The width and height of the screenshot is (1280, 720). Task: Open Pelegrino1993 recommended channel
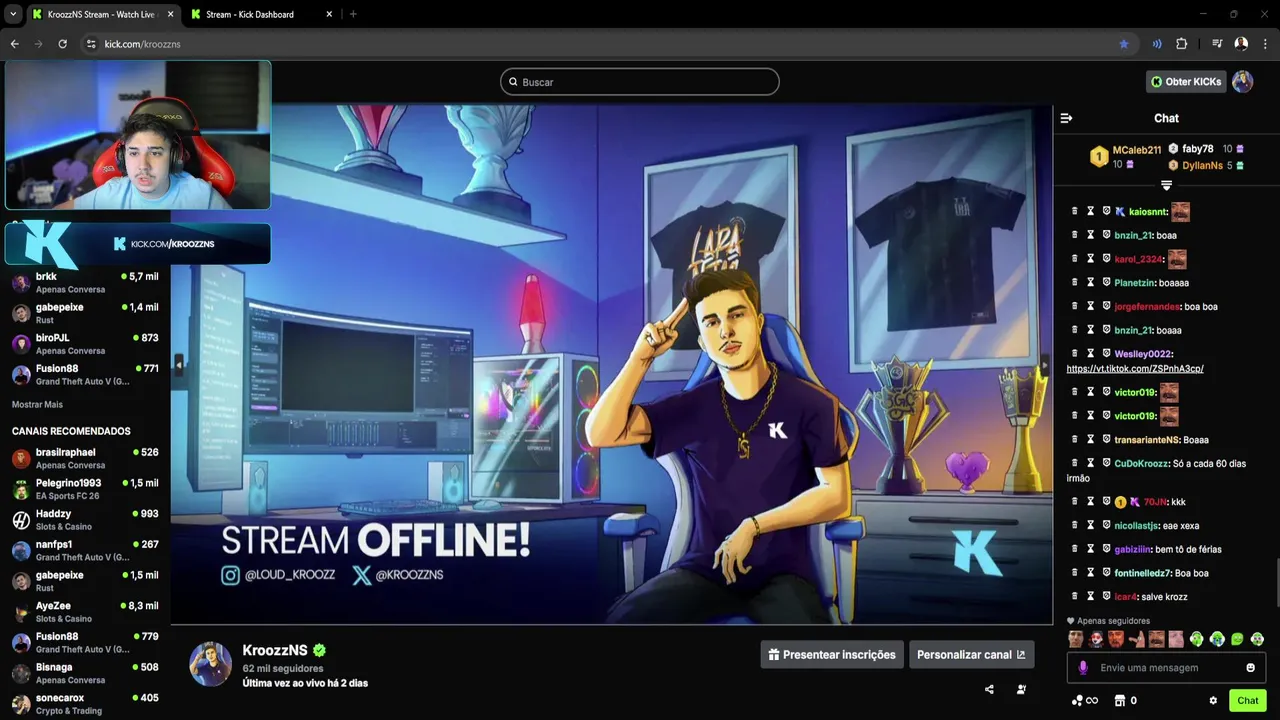[85, 489]
